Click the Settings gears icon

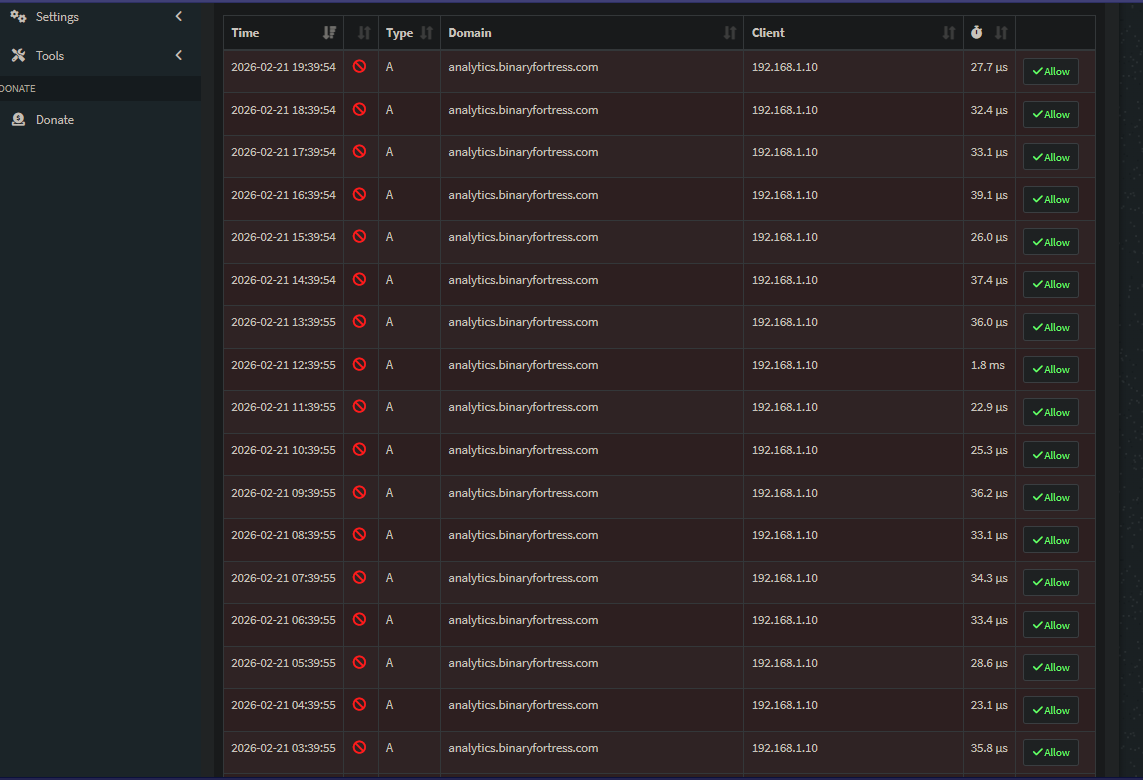coord(18,16)
